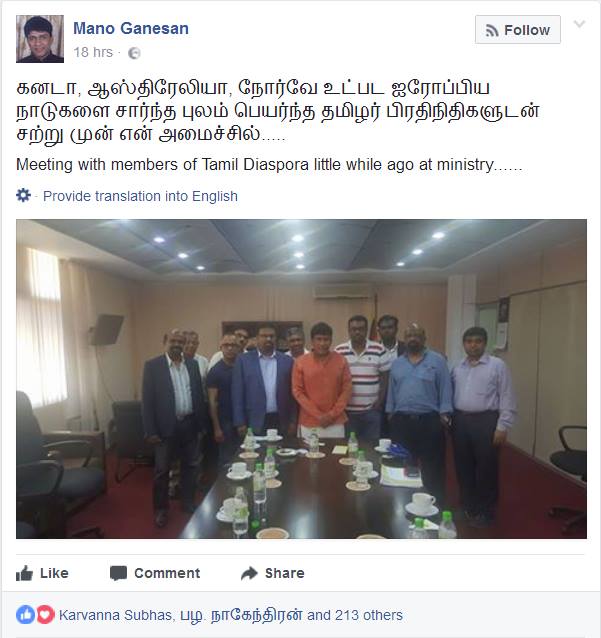Click the RSS feed icon in Follow button
The height and width of the screenshot is (638, 601).
[x=492, y=30]
